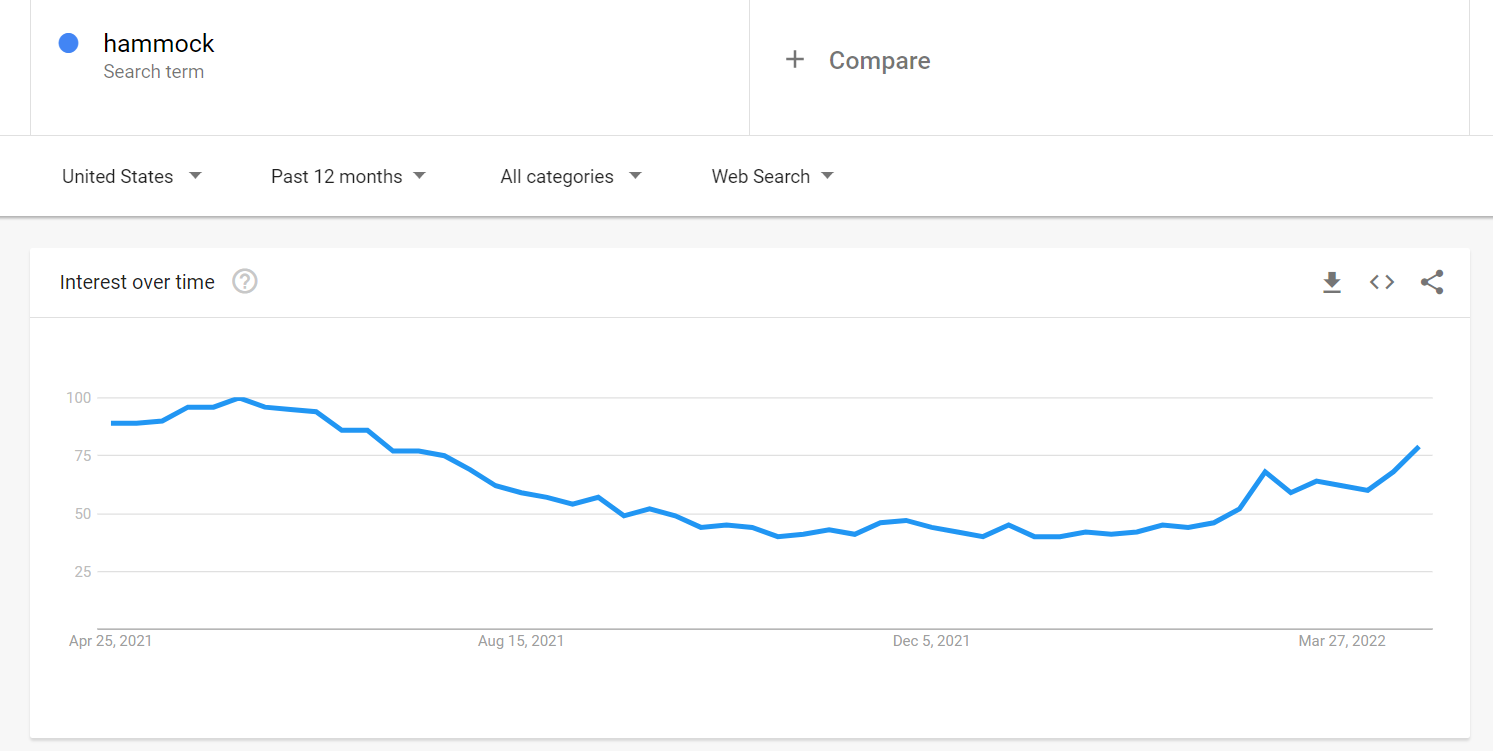Click the Compare button
The image size is (1493, 751).
coord(879,61)
